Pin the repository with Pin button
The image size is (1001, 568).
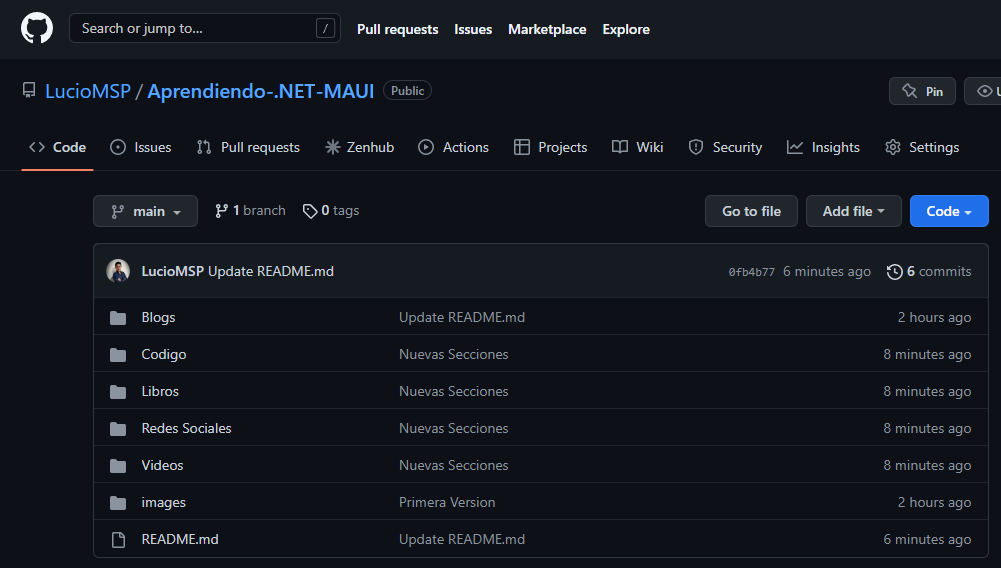pyautogui.click(x=922, y=91)
